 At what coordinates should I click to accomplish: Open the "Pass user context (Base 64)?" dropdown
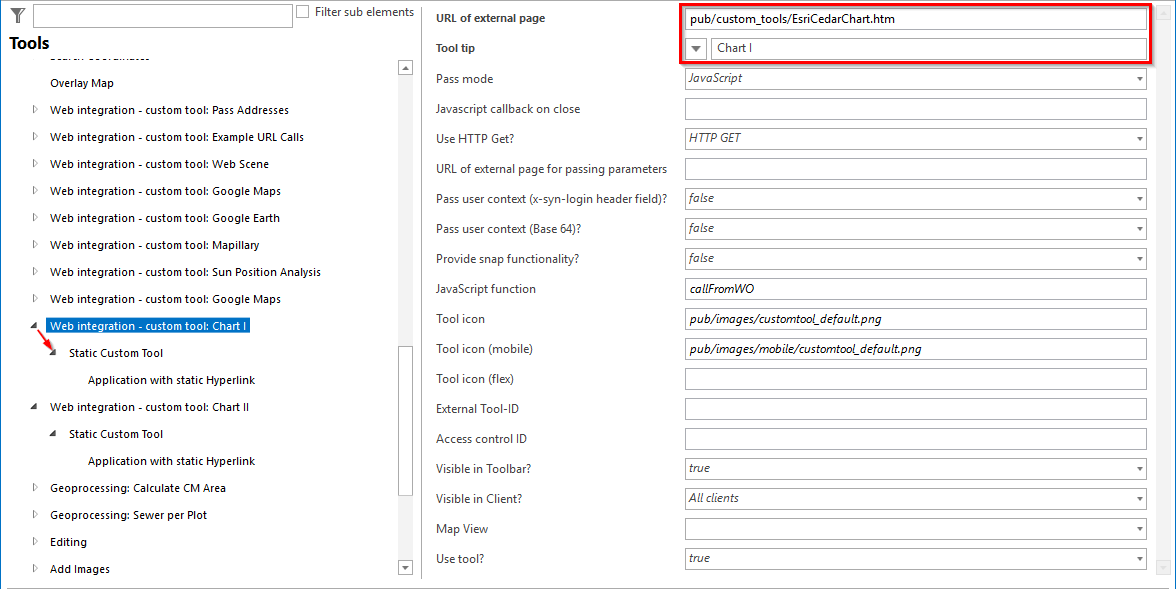click(1138, 228)
